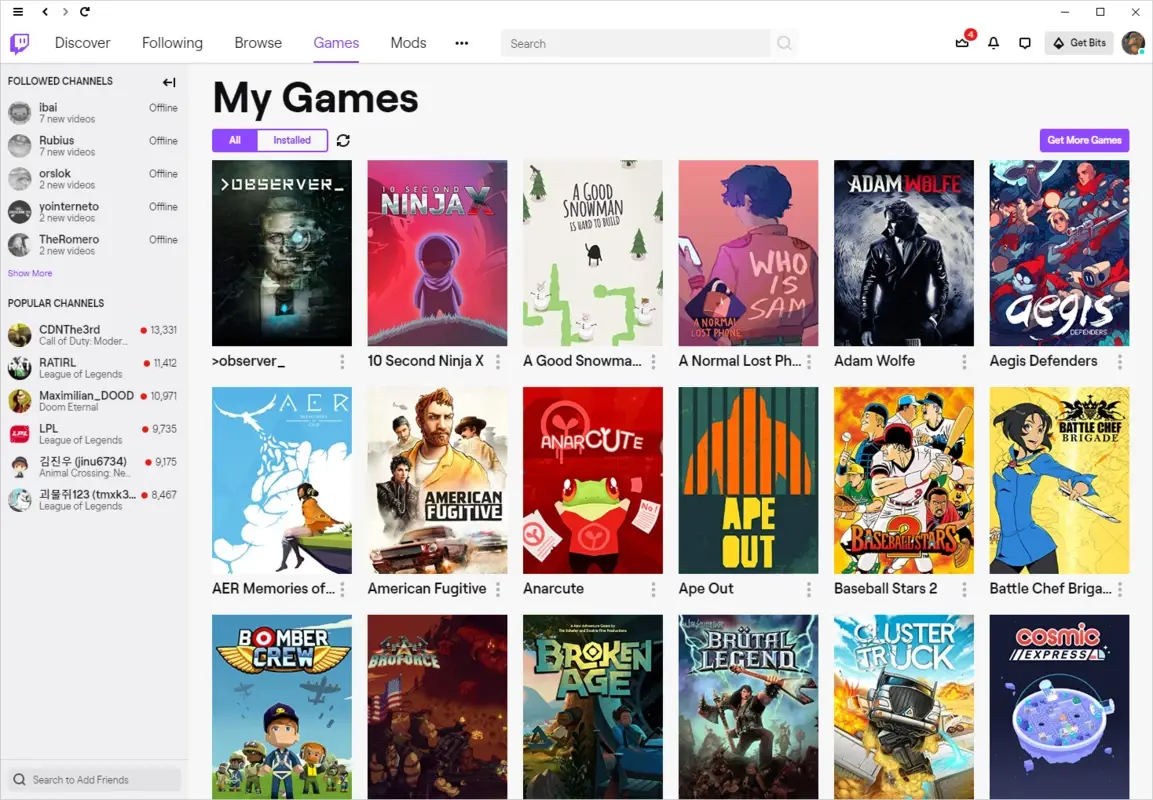Refresh the games library list
Screen dimensions: 1153x800
pyautogui.click(x=343, y=140)
